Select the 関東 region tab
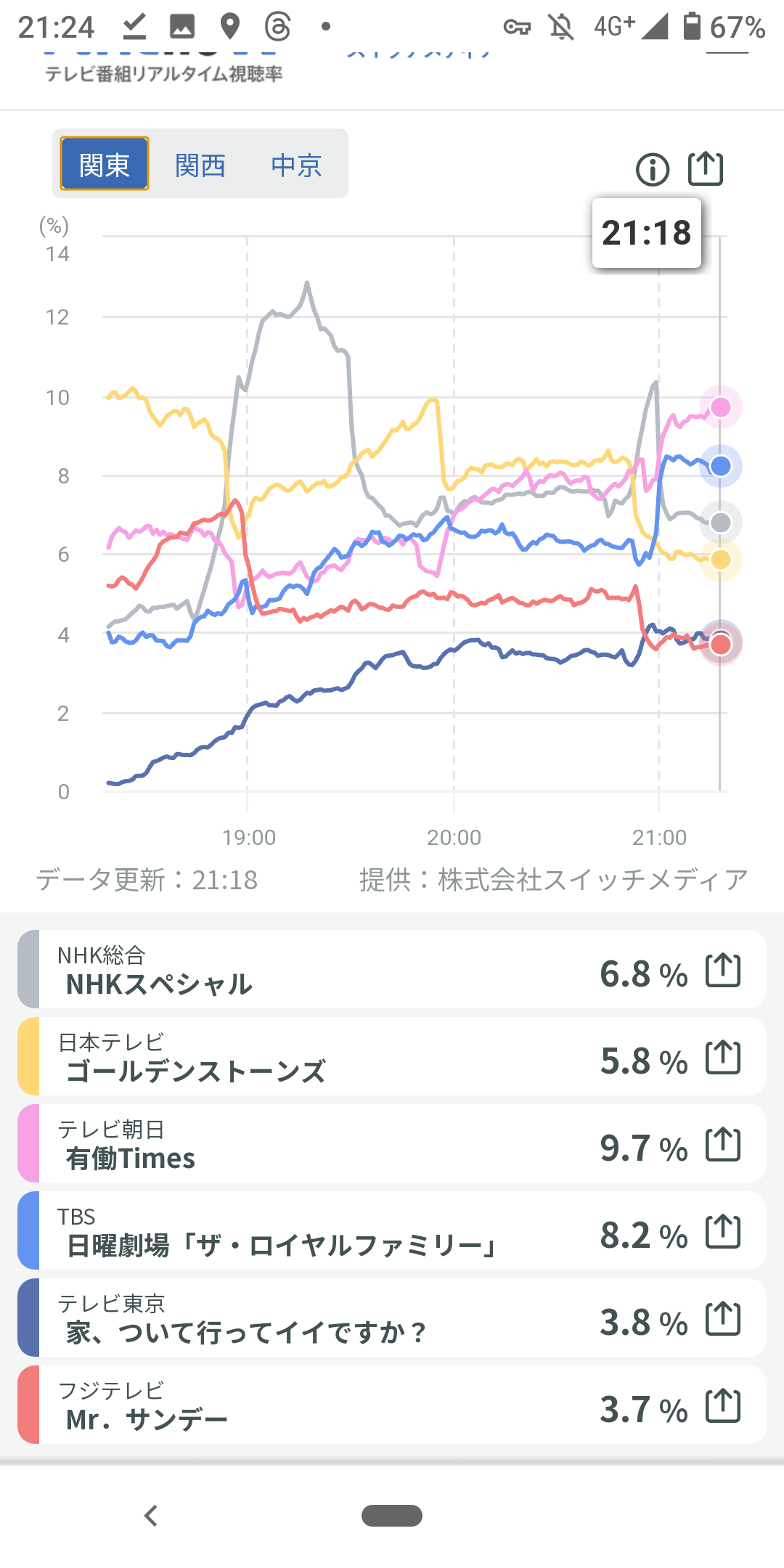The width and height of the screenshot is (784, 1568). [x=105, y=164]
